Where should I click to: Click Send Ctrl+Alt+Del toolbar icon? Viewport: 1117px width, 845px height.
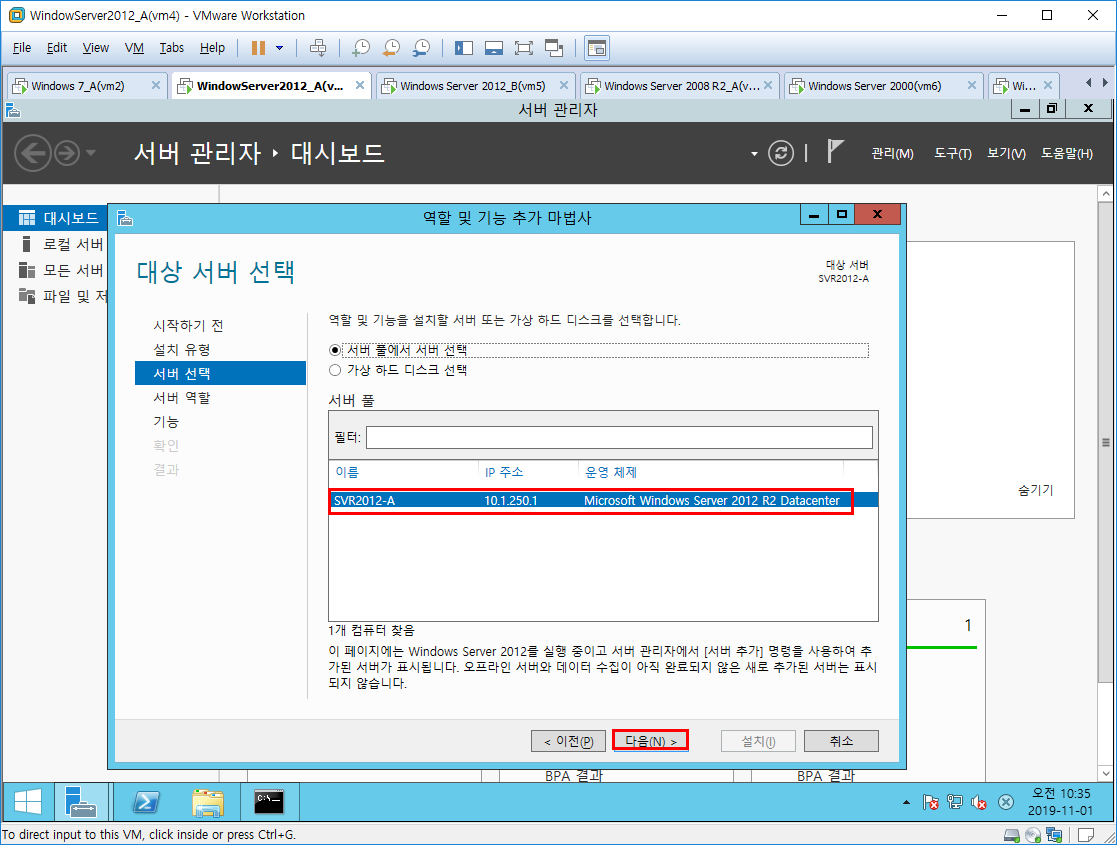[x=318, y=48]
